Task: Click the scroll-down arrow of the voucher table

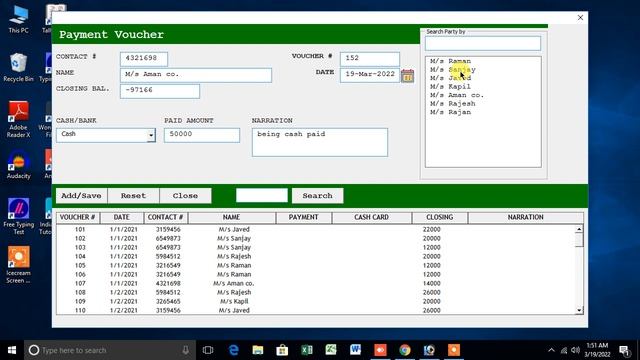Action: pos(579,311)
